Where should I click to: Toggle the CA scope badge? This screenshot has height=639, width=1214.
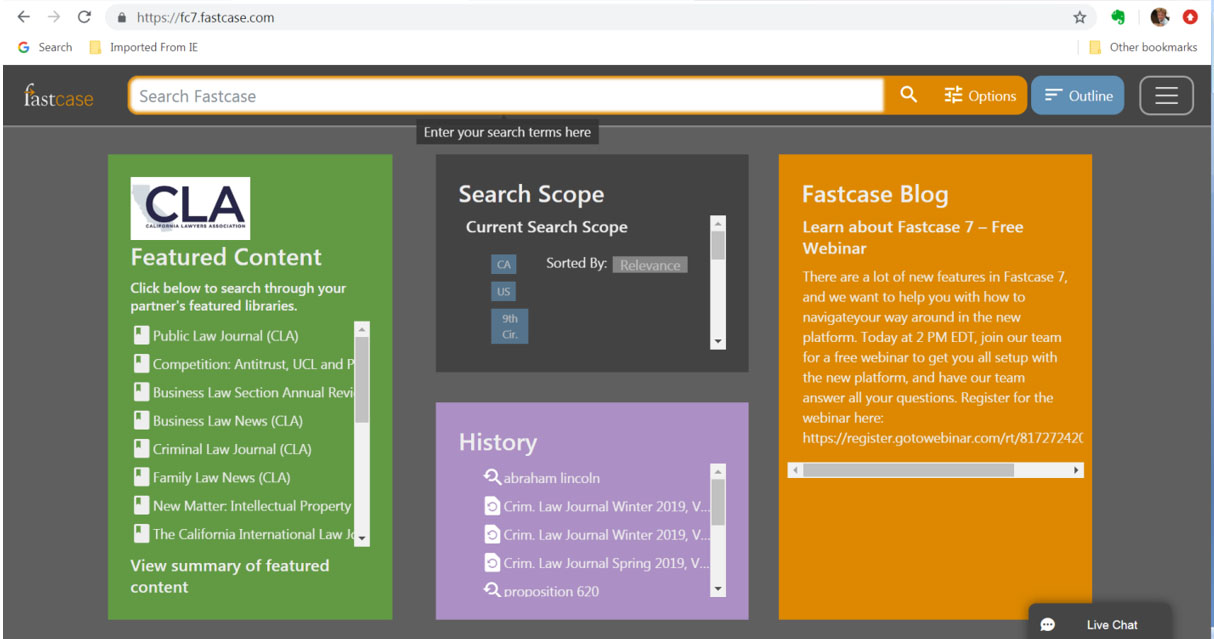pos(503,264)
